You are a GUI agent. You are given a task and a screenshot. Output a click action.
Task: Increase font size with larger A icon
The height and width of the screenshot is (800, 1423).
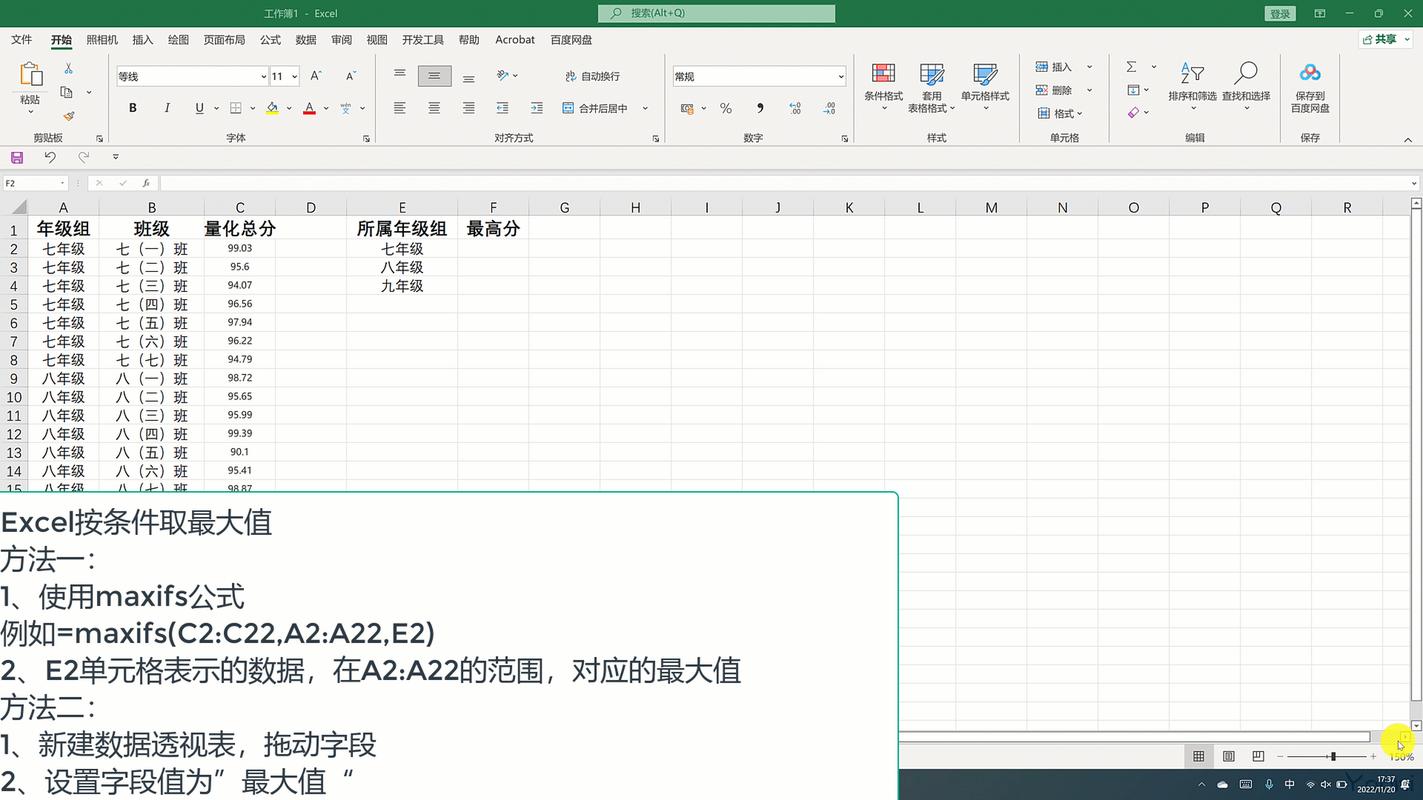click(x=316, y=76)
